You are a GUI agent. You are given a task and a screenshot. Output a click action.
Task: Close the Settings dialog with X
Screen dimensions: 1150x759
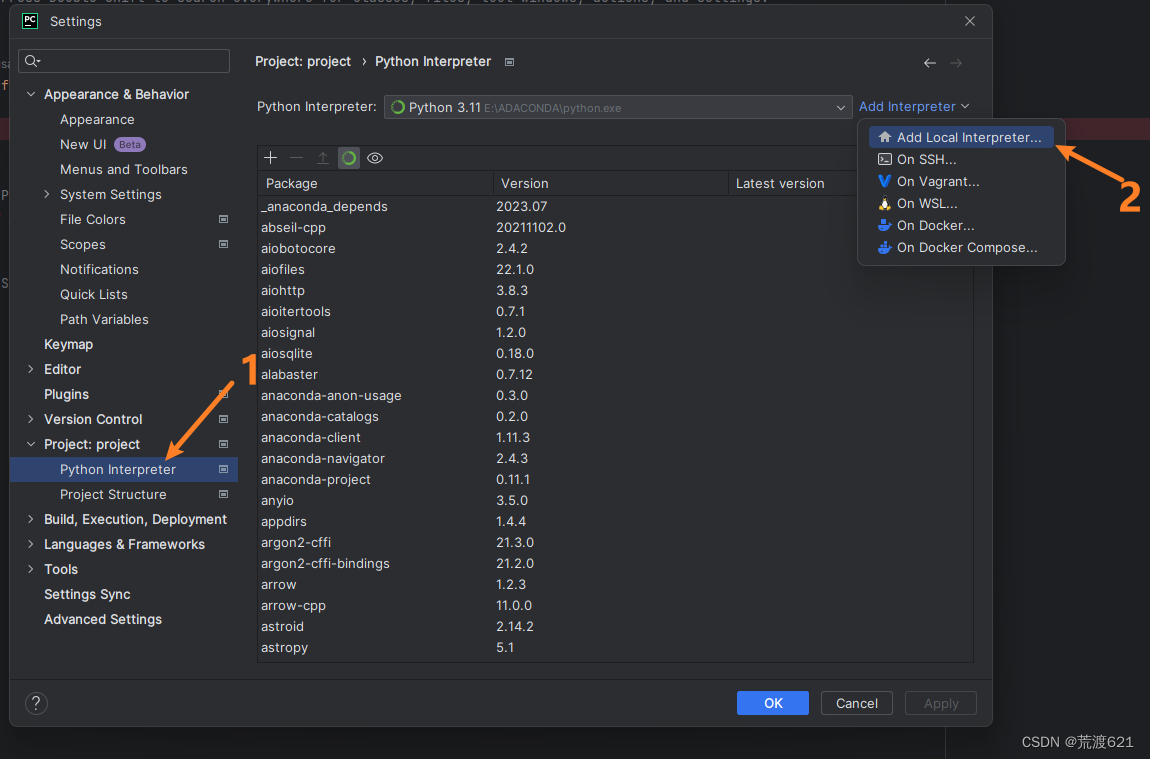click(970, 21)
